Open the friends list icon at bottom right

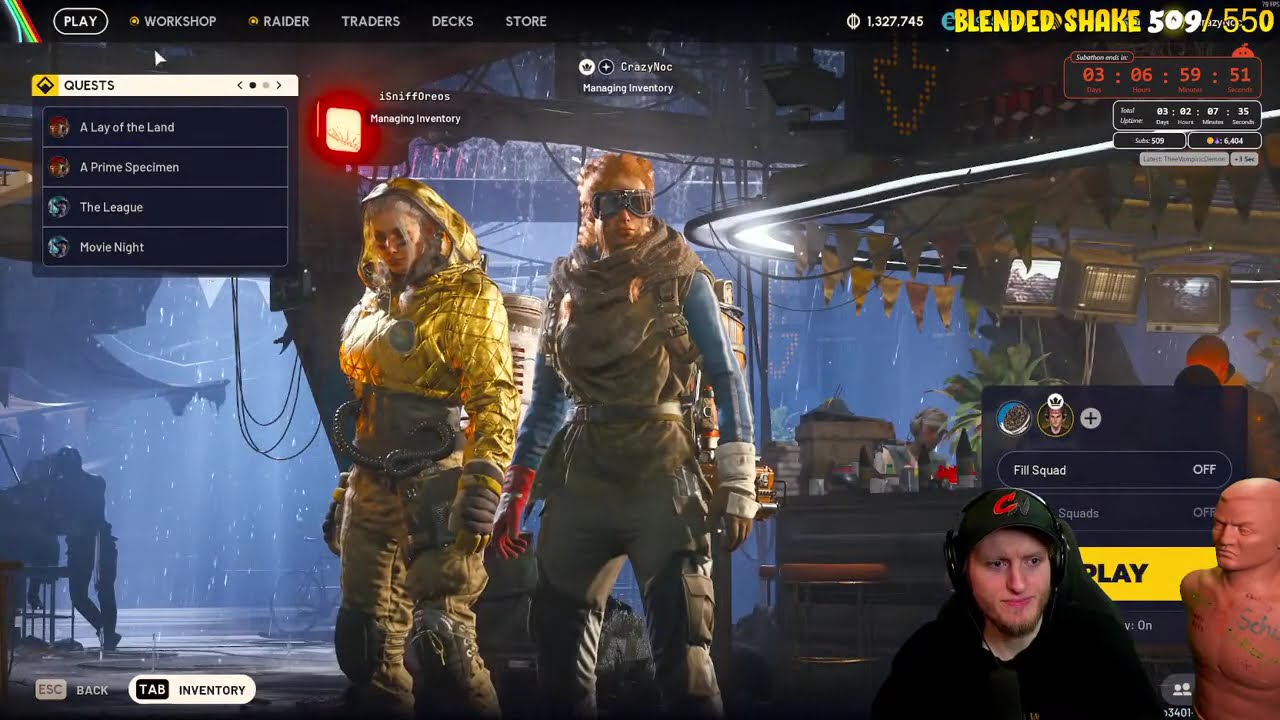[1181, 689]
